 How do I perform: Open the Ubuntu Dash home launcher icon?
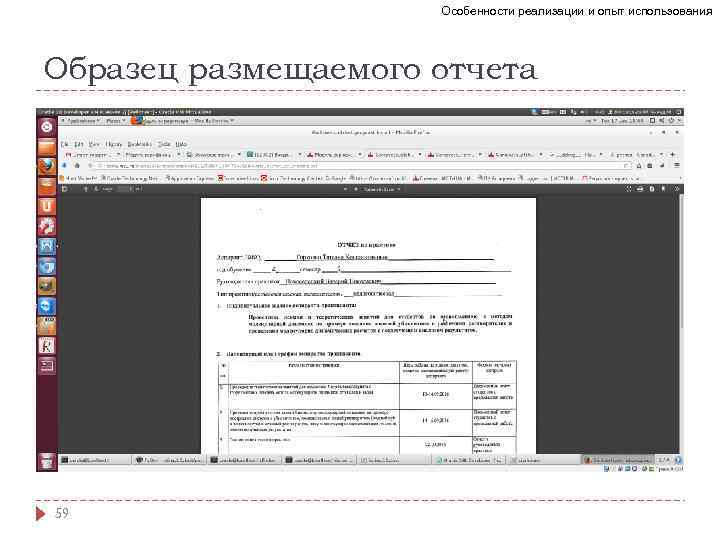tap(46, 126)
